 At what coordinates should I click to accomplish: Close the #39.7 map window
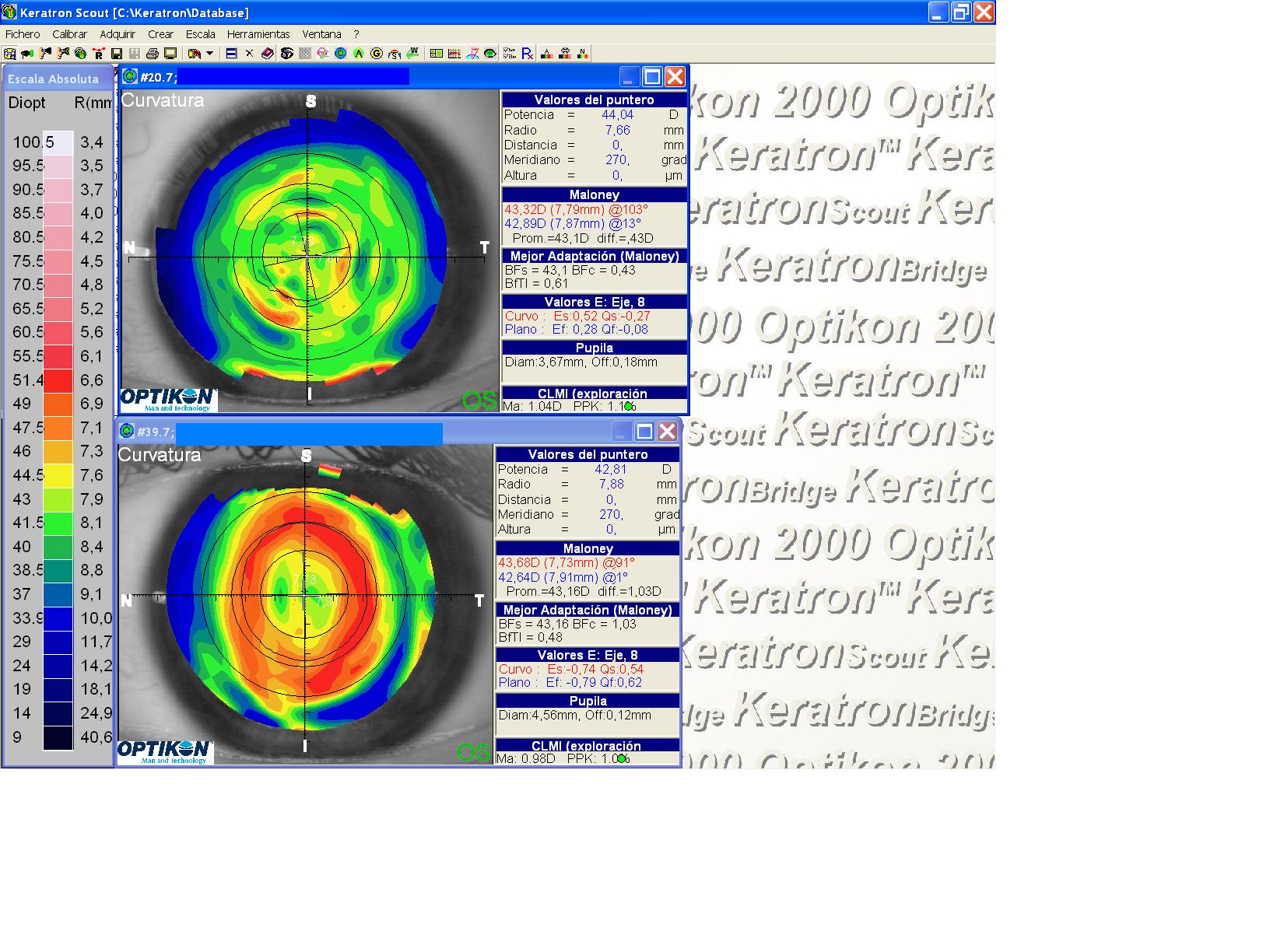[667, 431]
